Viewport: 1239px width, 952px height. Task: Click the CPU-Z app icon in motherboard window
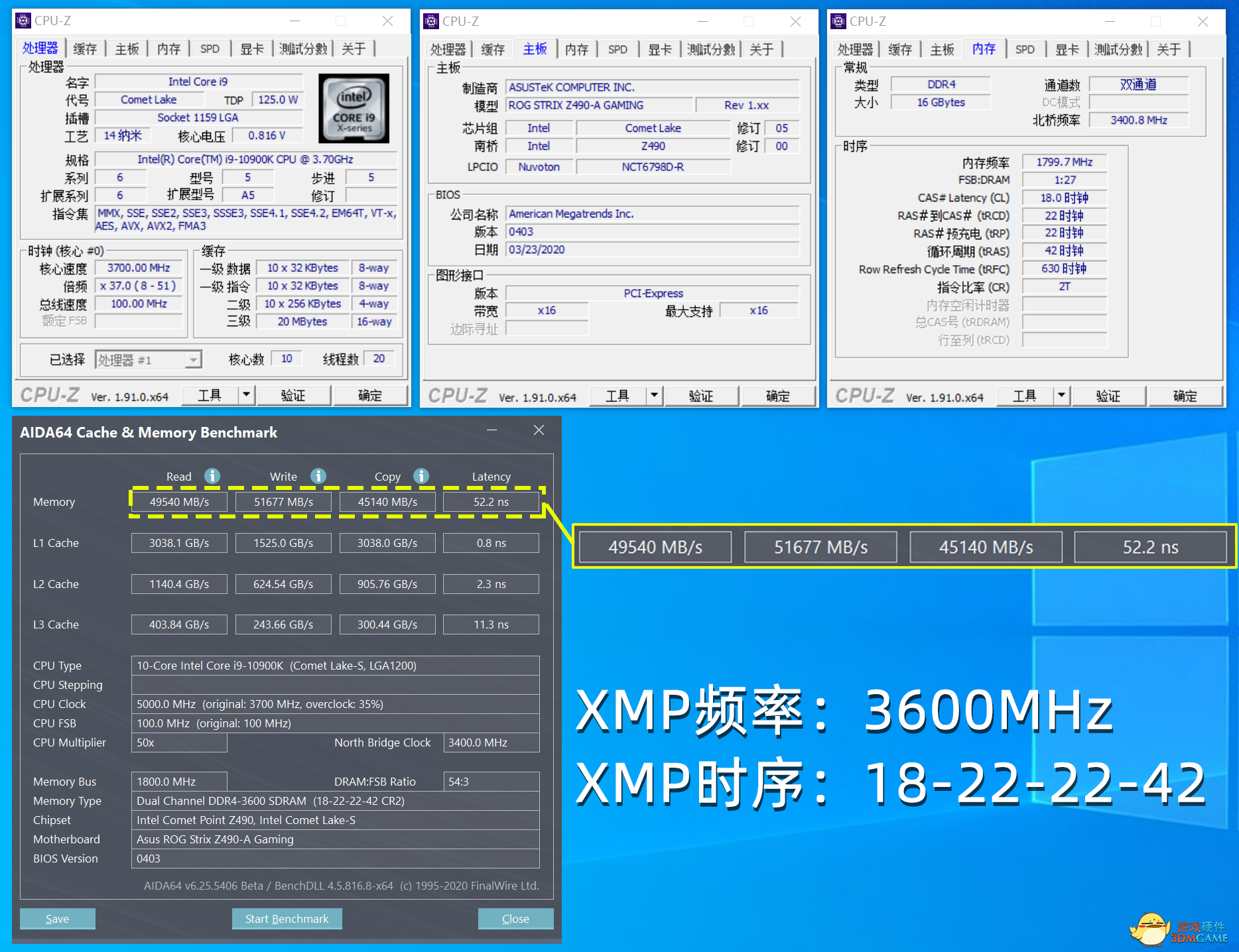[x=431, y=21]
